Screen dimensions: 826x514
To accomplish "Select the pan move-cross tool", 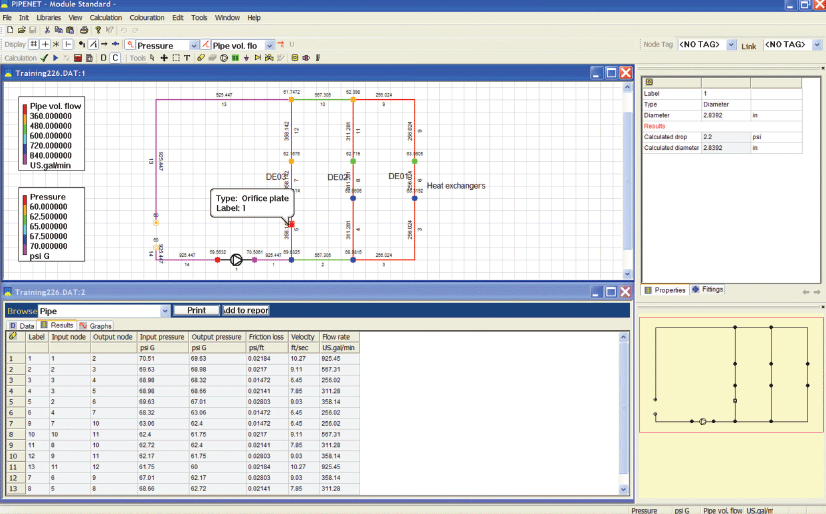I will (164, 58).
